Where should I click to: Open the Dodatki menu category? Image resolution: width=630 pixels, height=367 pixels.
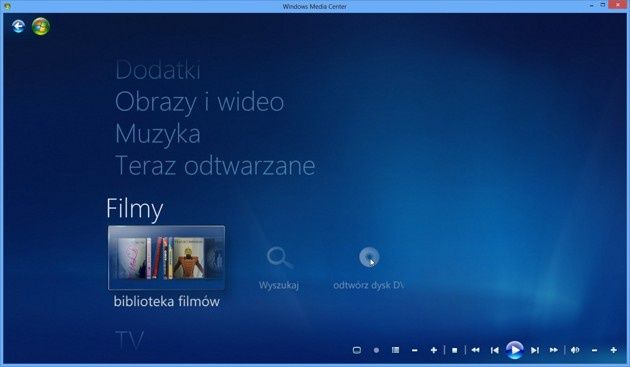[158, 70]
